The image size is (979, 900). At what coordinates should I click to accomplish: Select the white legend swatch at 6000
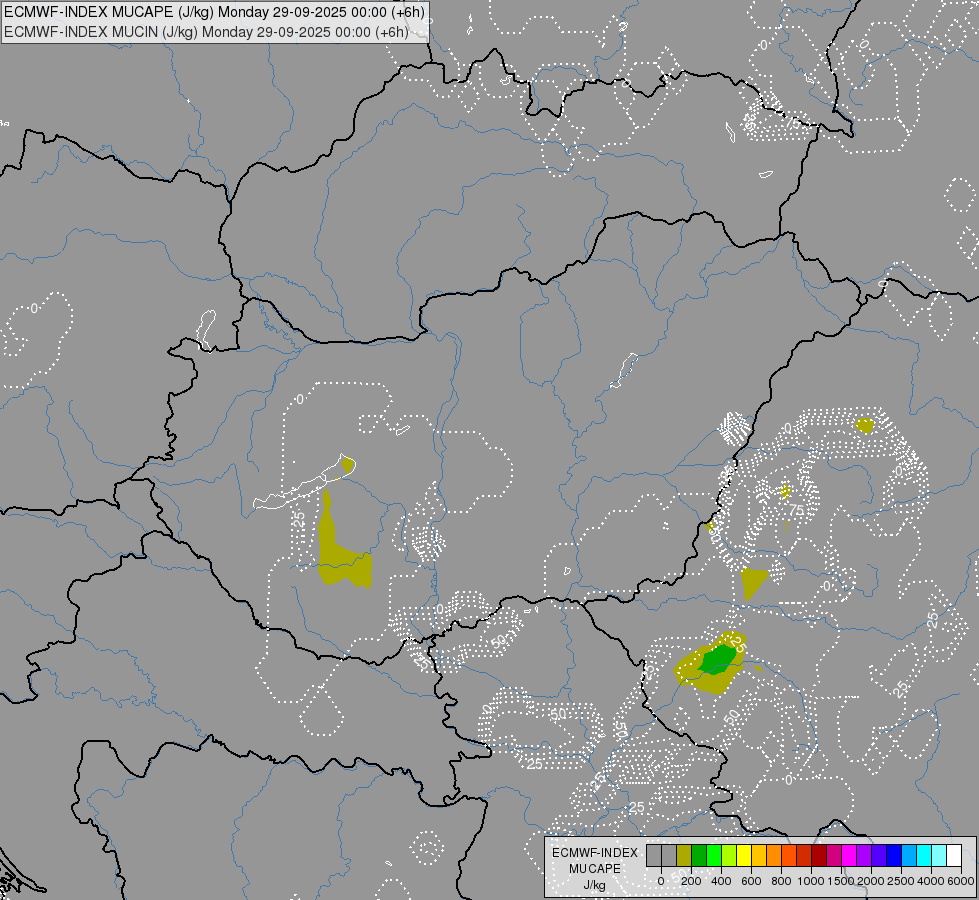click(955, 855)
